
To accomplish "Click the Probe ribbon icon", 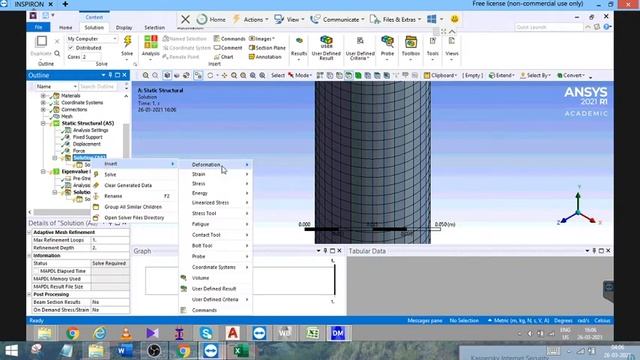I will 387,42.
